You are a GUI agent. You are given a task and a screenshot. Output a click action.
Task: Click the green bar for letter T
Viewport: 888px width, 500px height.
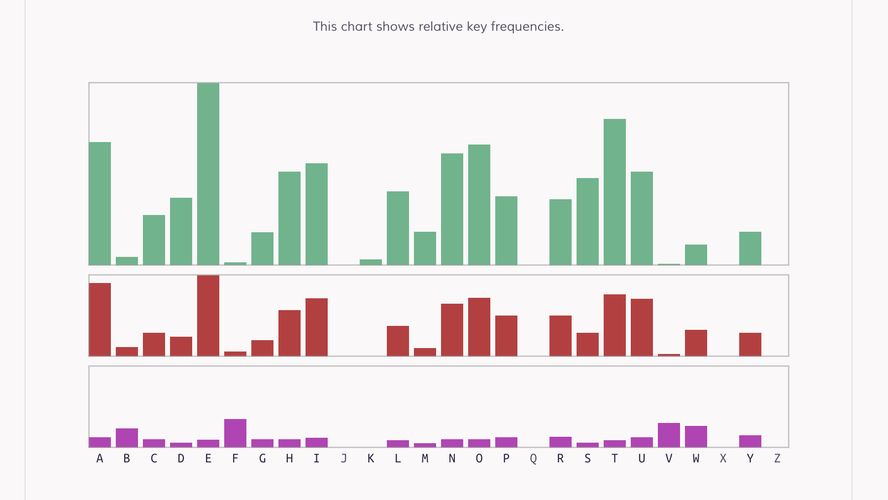coord(615,192)
